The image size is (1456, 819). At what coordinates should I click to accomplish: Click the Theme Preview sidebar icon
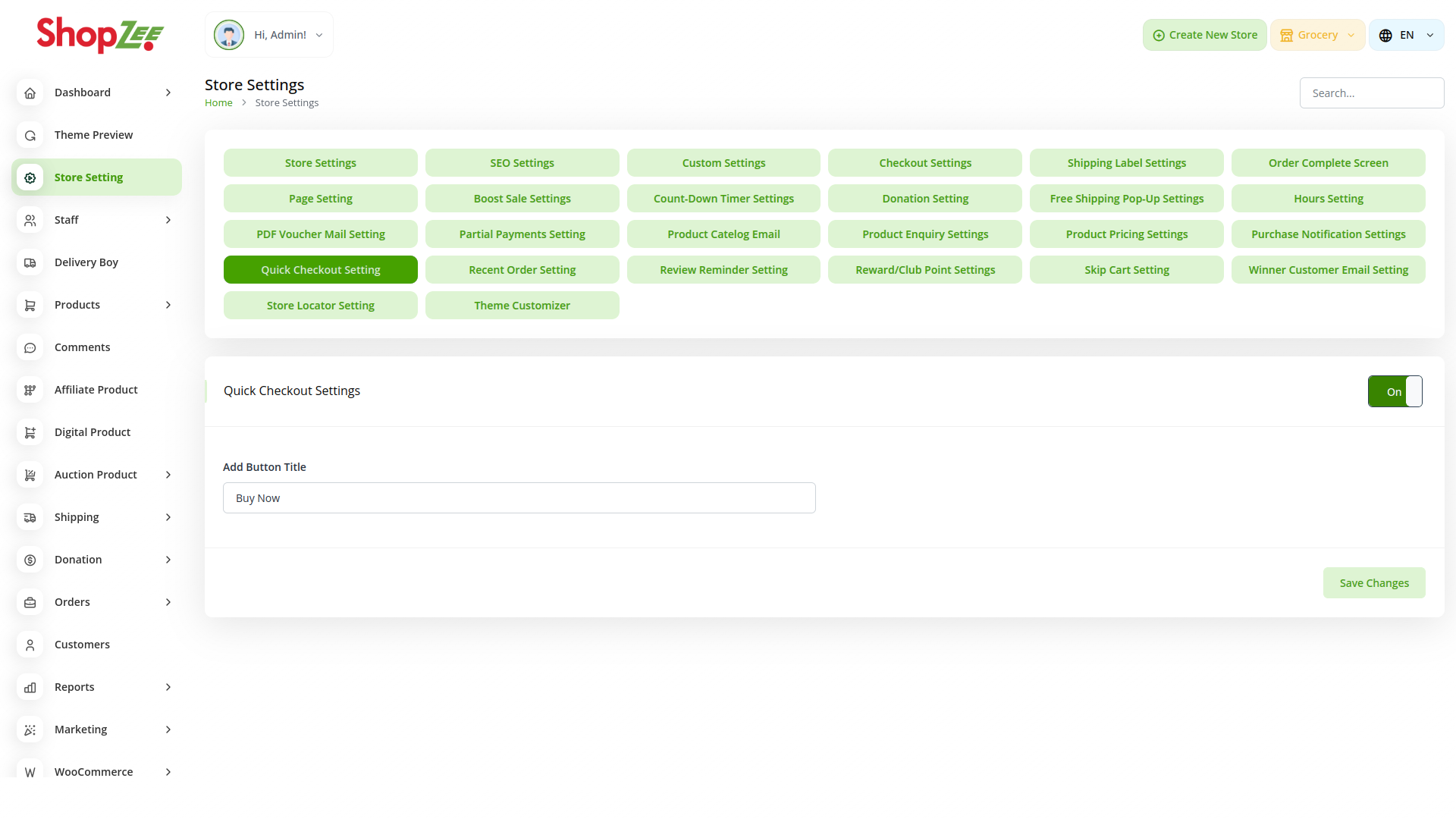pos(30,135)
